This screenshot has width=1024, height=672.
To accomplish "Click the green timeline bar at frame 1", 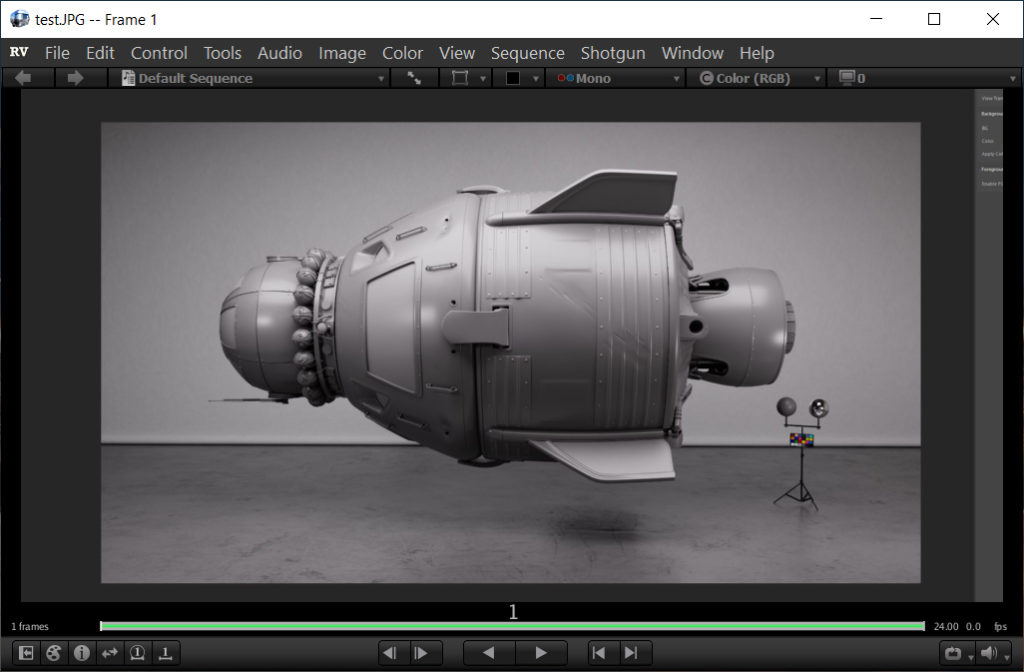I will tap(512, 627).
